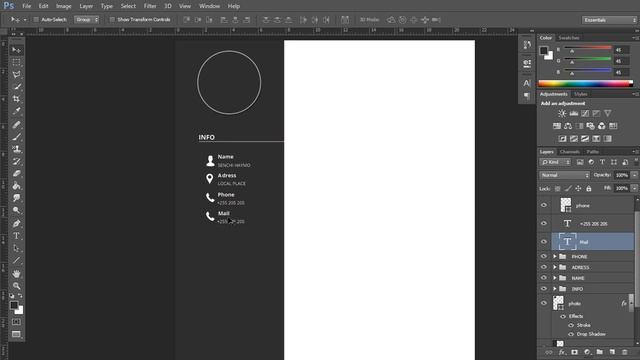Select the Lasso tool
Screen dimensions: 640x360
[x=16, y=74]
